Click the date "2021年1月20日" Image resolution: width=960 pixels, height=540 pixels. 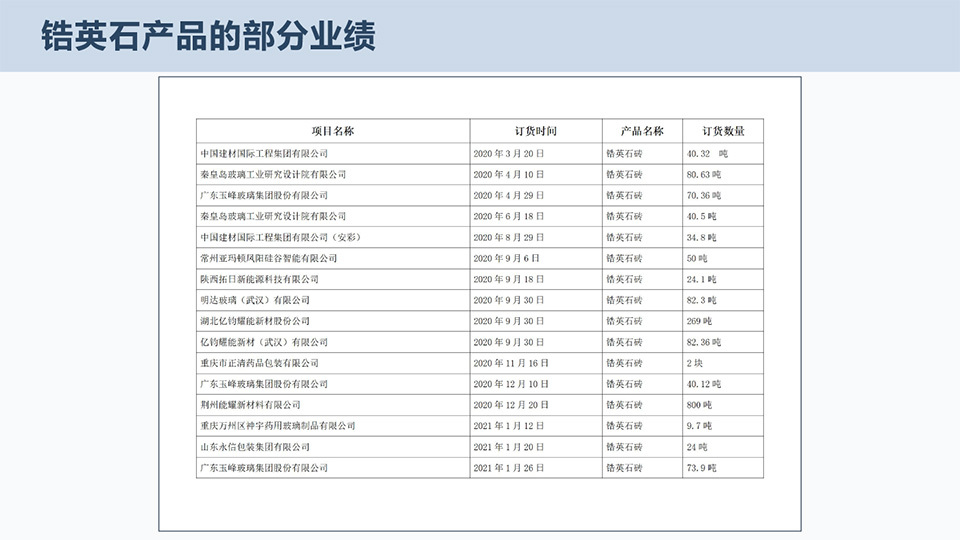(509, 447)
